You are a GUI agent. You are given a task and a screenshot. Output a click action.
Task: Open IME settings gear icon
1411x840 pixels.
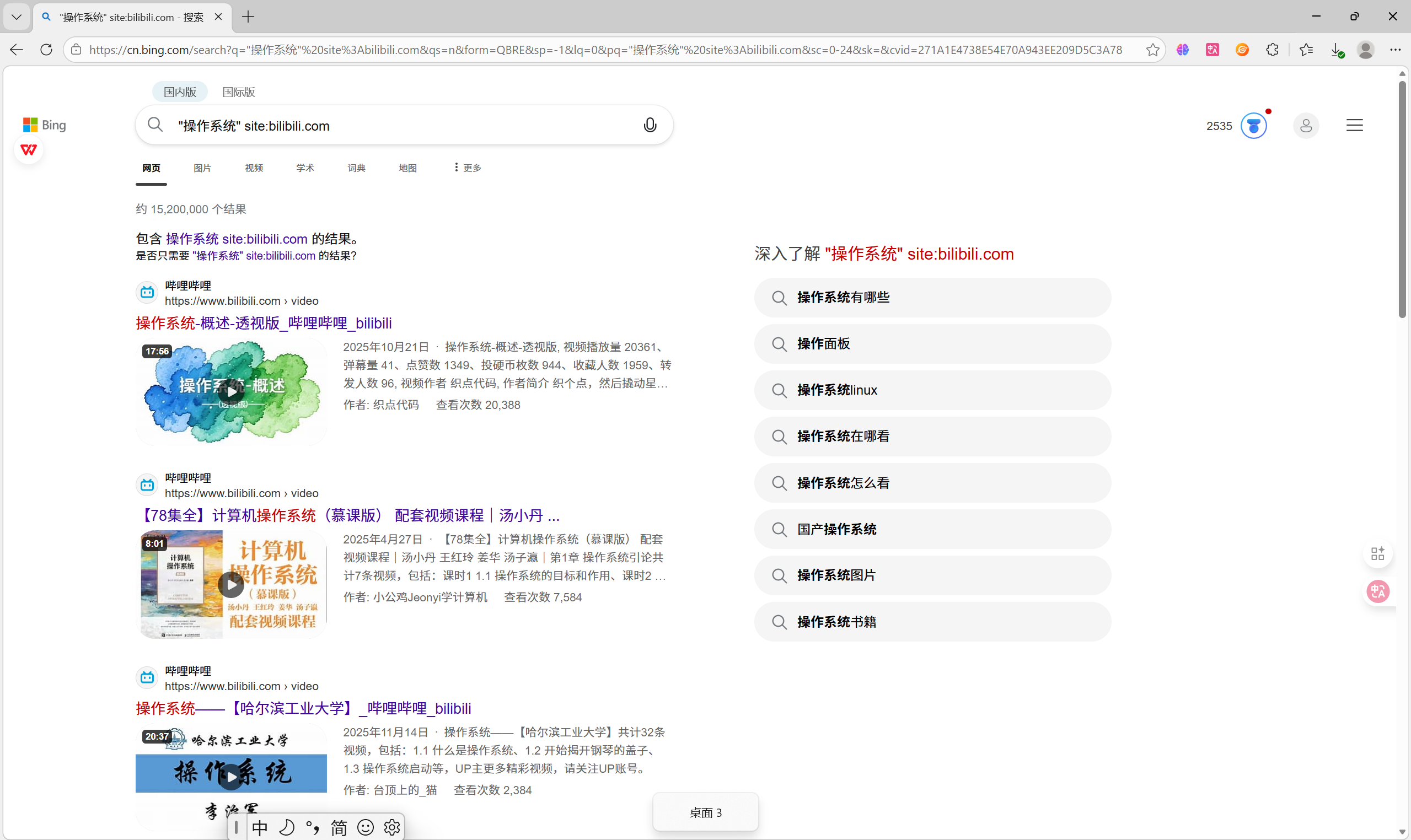392,827
